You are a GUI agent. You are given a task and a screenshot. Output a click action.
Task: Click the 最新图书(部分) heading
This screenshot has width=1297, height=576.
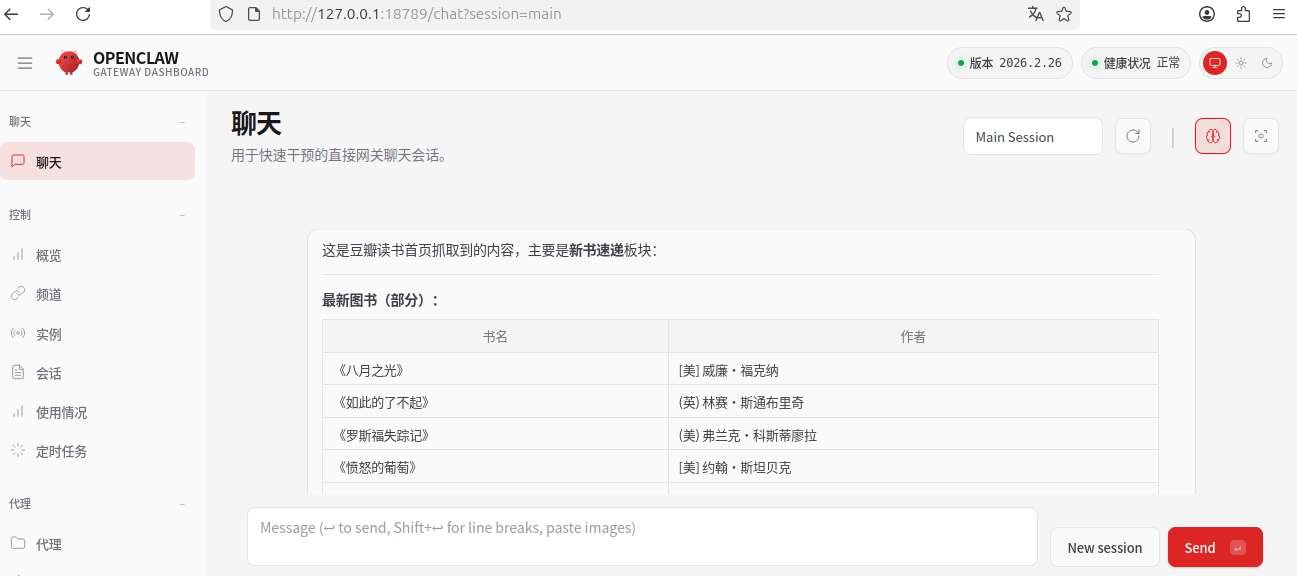point(380,300)
